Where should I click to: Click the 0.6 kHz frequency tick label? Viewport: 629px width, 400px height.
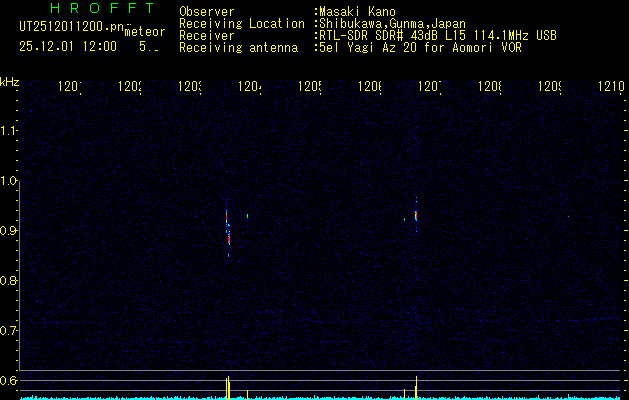pyautogui.click(x=8, y=380)
